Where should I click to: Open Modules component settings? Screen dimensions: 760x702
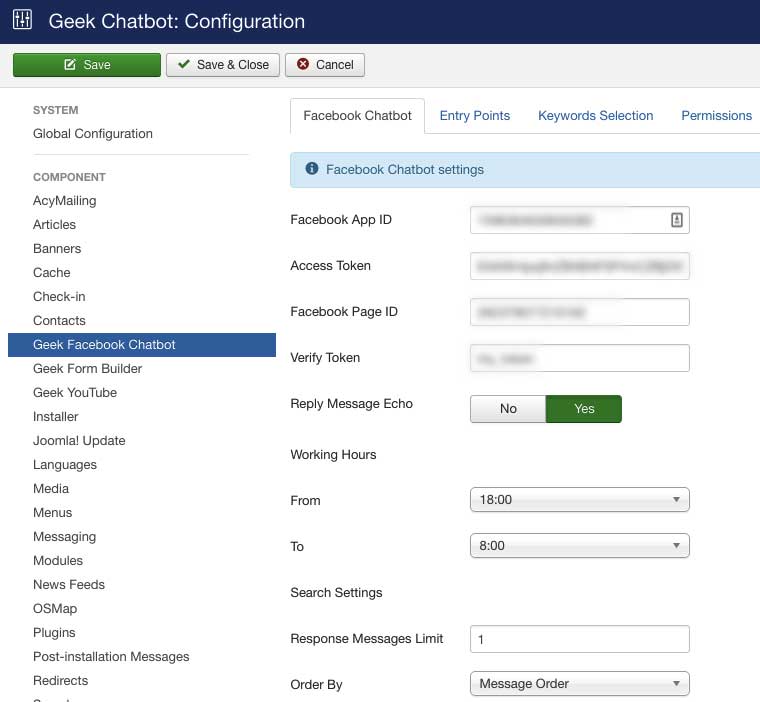[58, 560]
